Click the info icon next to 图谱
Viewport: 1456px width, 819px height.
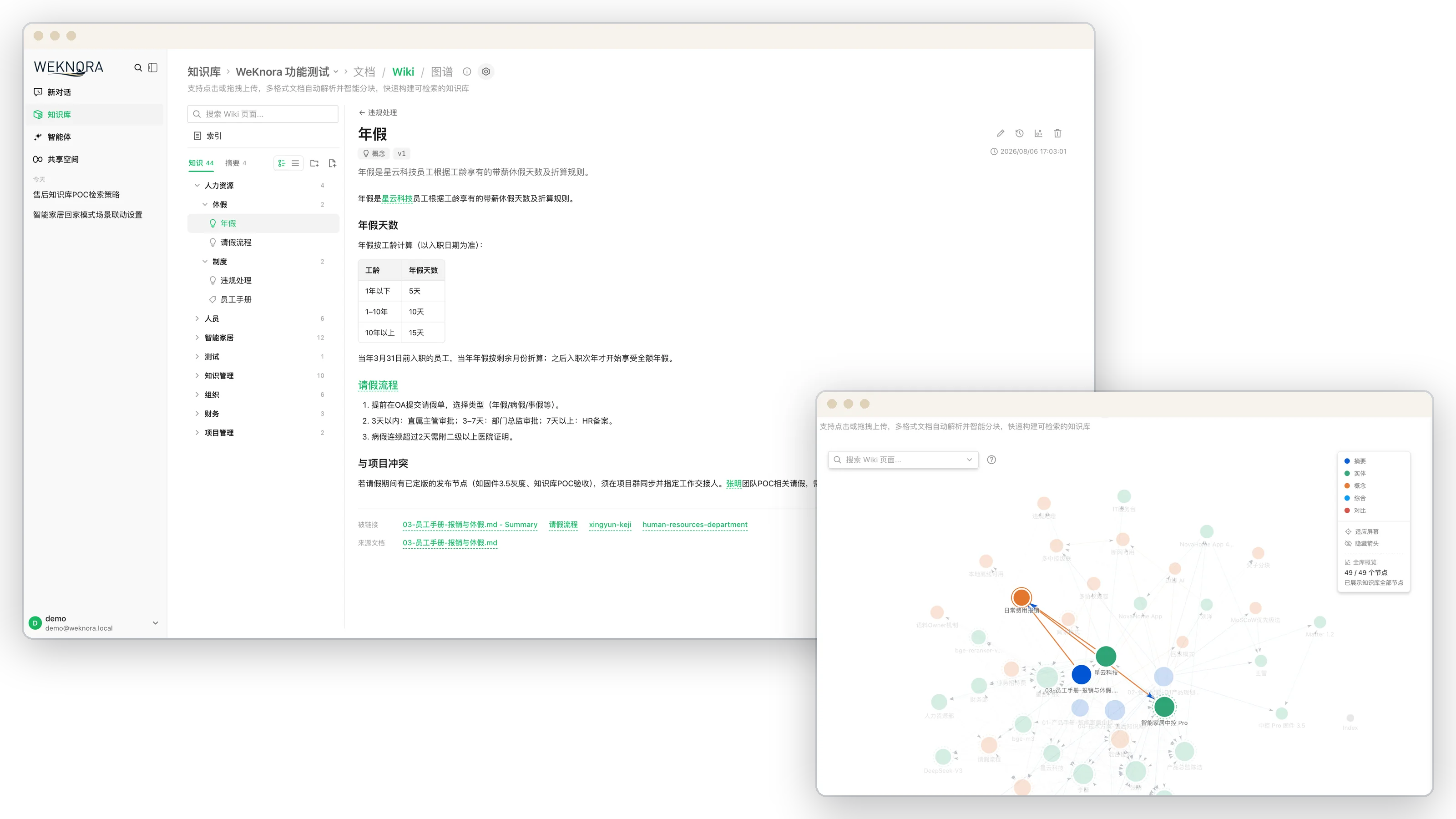pyautogui.click(x=467, y=72)
